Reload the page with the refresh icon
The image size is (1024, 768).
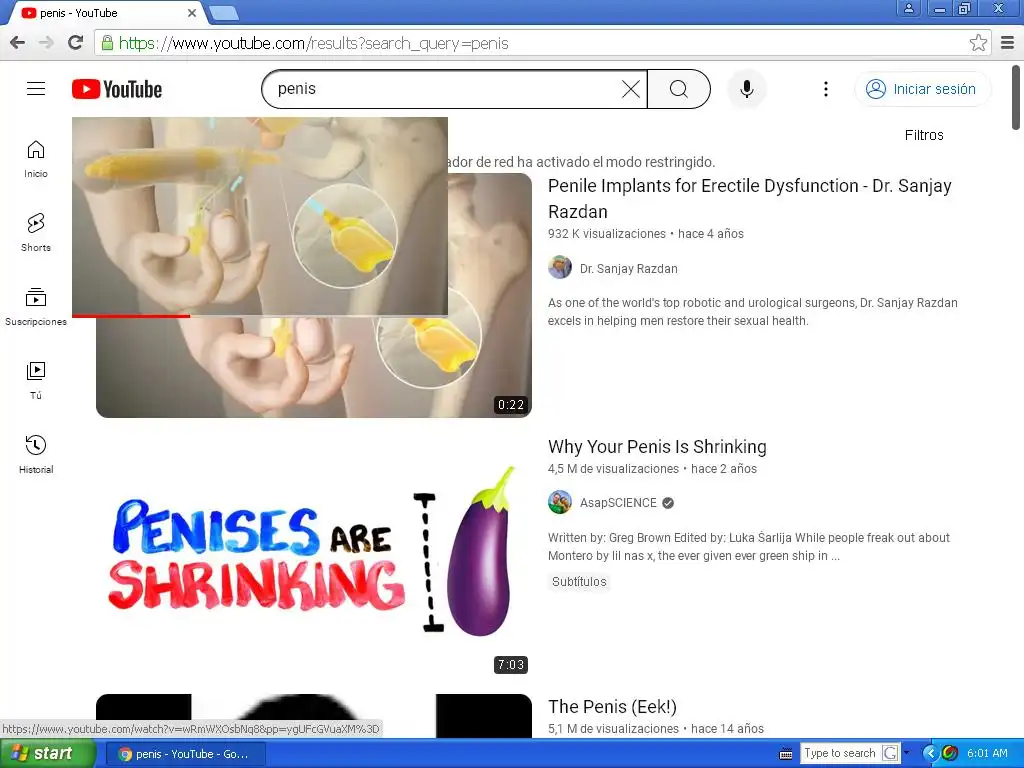coord(76,43)
